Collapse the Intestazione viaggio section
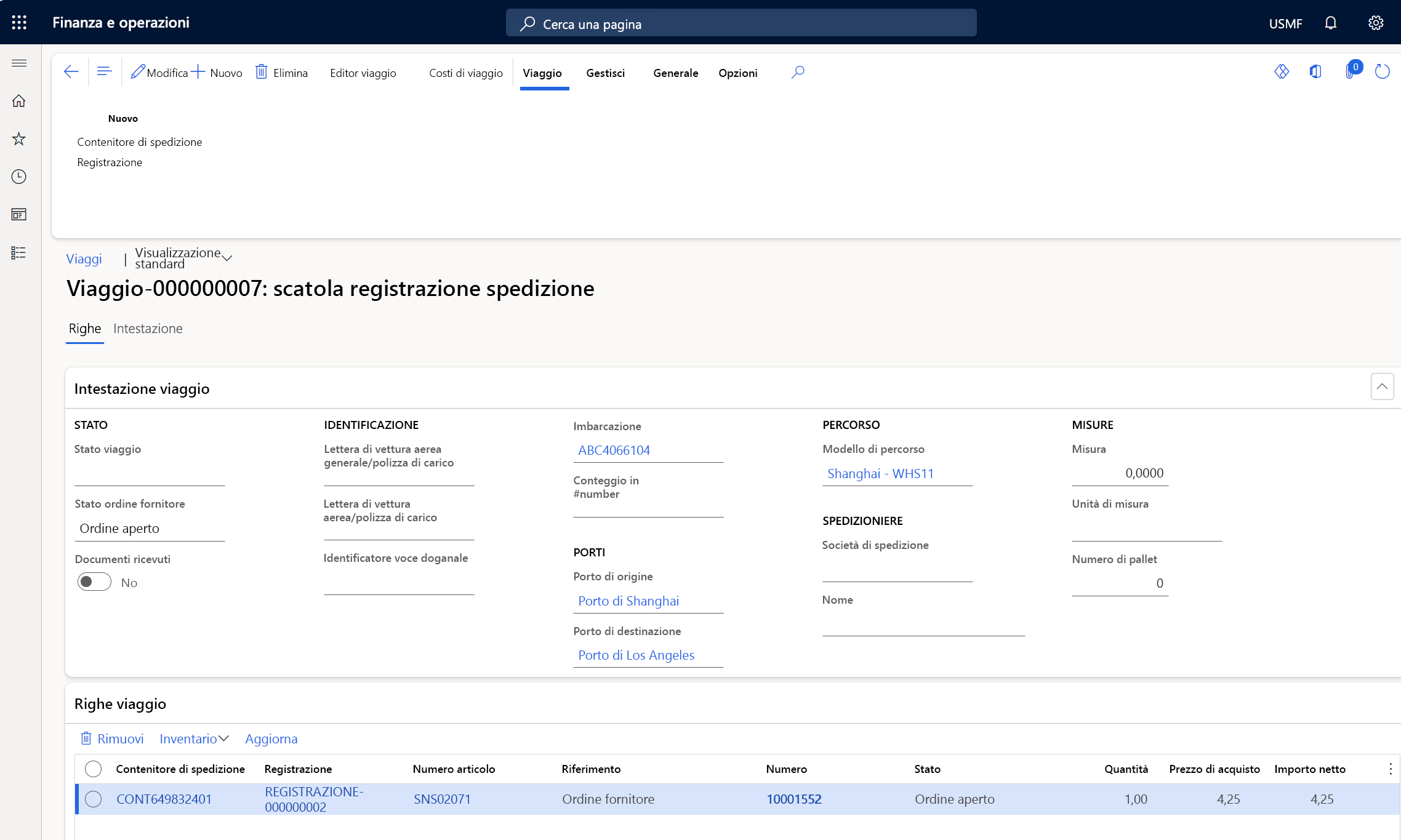 coord(1382,386)
